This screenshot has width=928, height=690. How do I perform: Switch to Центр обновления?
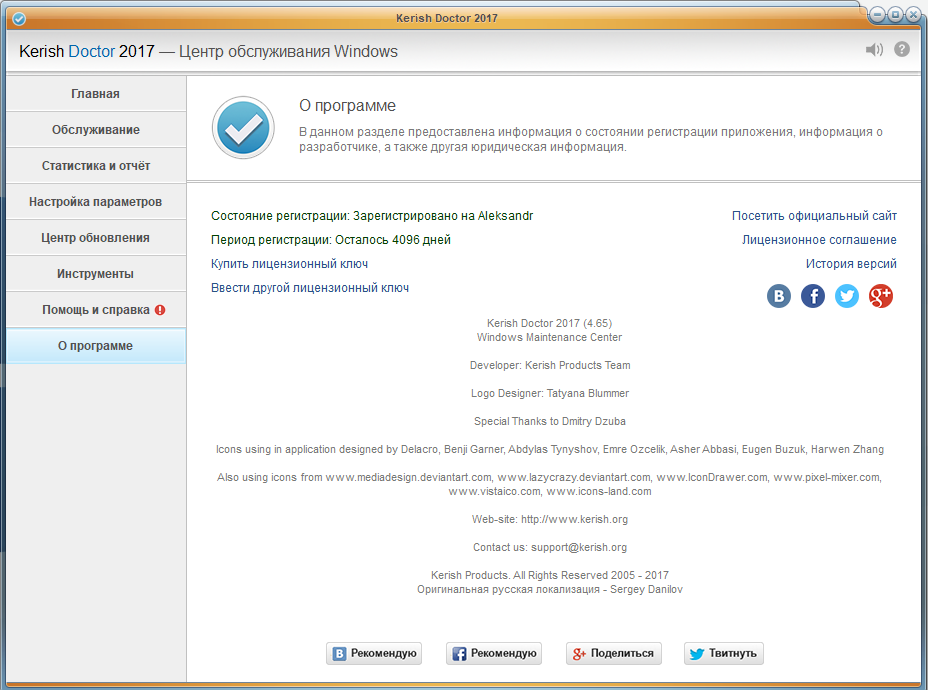pos(95,238)
